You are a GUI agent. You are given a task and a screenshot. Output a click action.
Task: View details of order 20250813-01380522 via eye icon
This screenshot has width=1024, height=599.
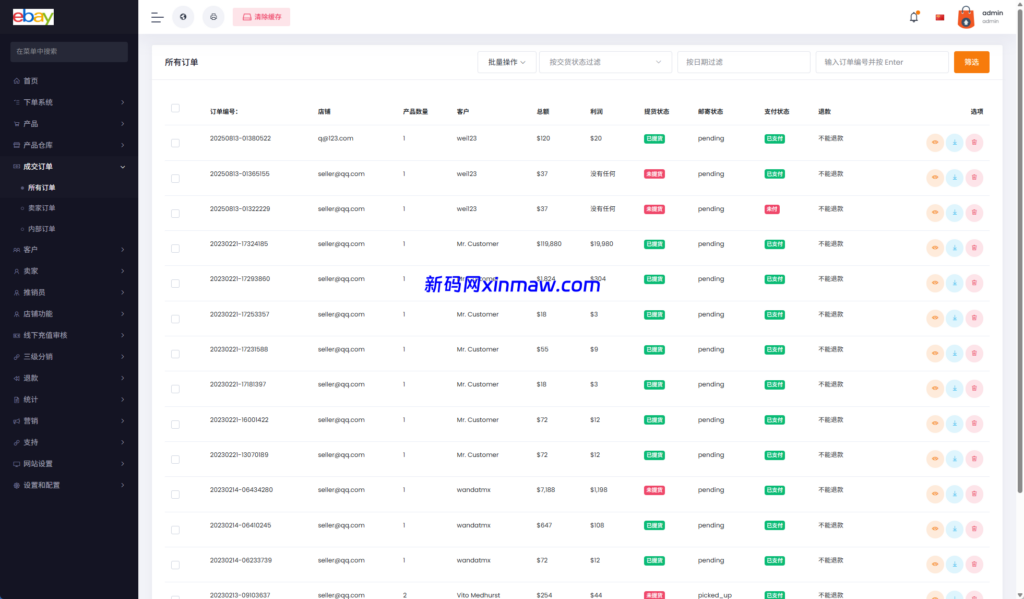[x=934, y=142]
